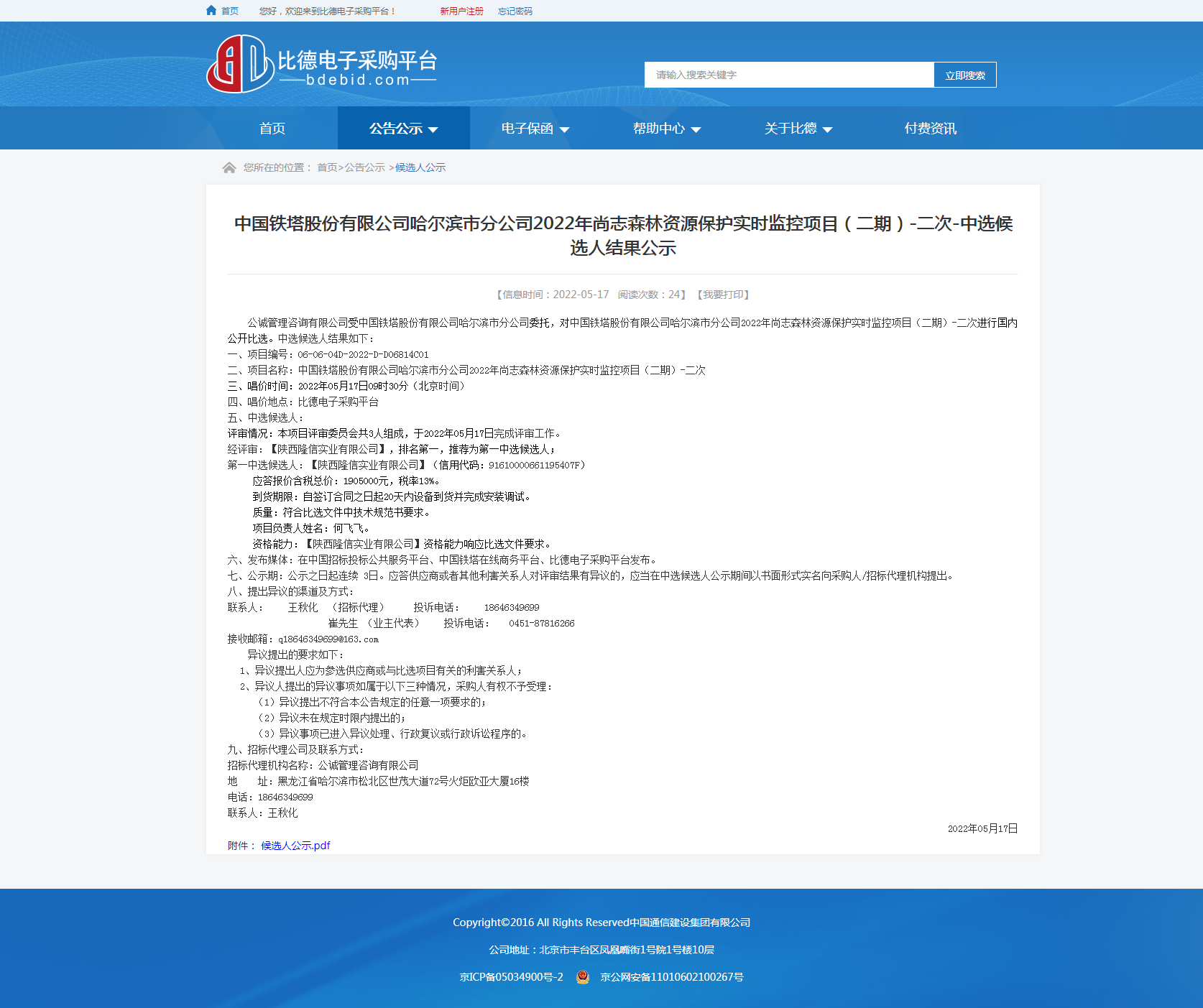Click the 立即搜索 search button
The height and width of the screenshot is (1008, 1203).
tap(965, 75)
